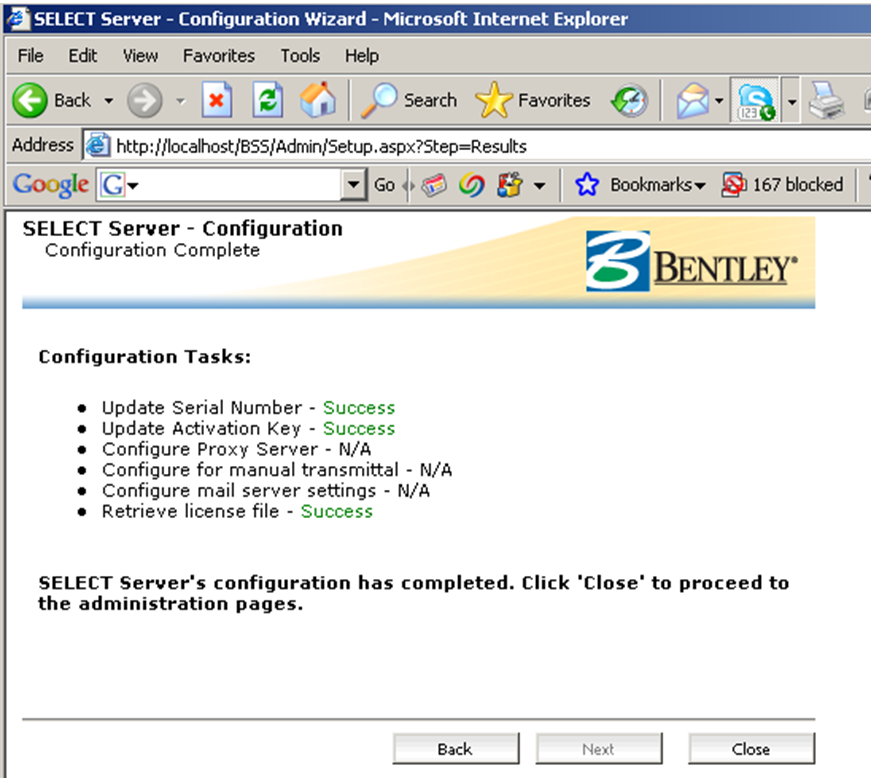Click the Google toolbar search field
Screen dimensions: 873x778
click(232, 184)
